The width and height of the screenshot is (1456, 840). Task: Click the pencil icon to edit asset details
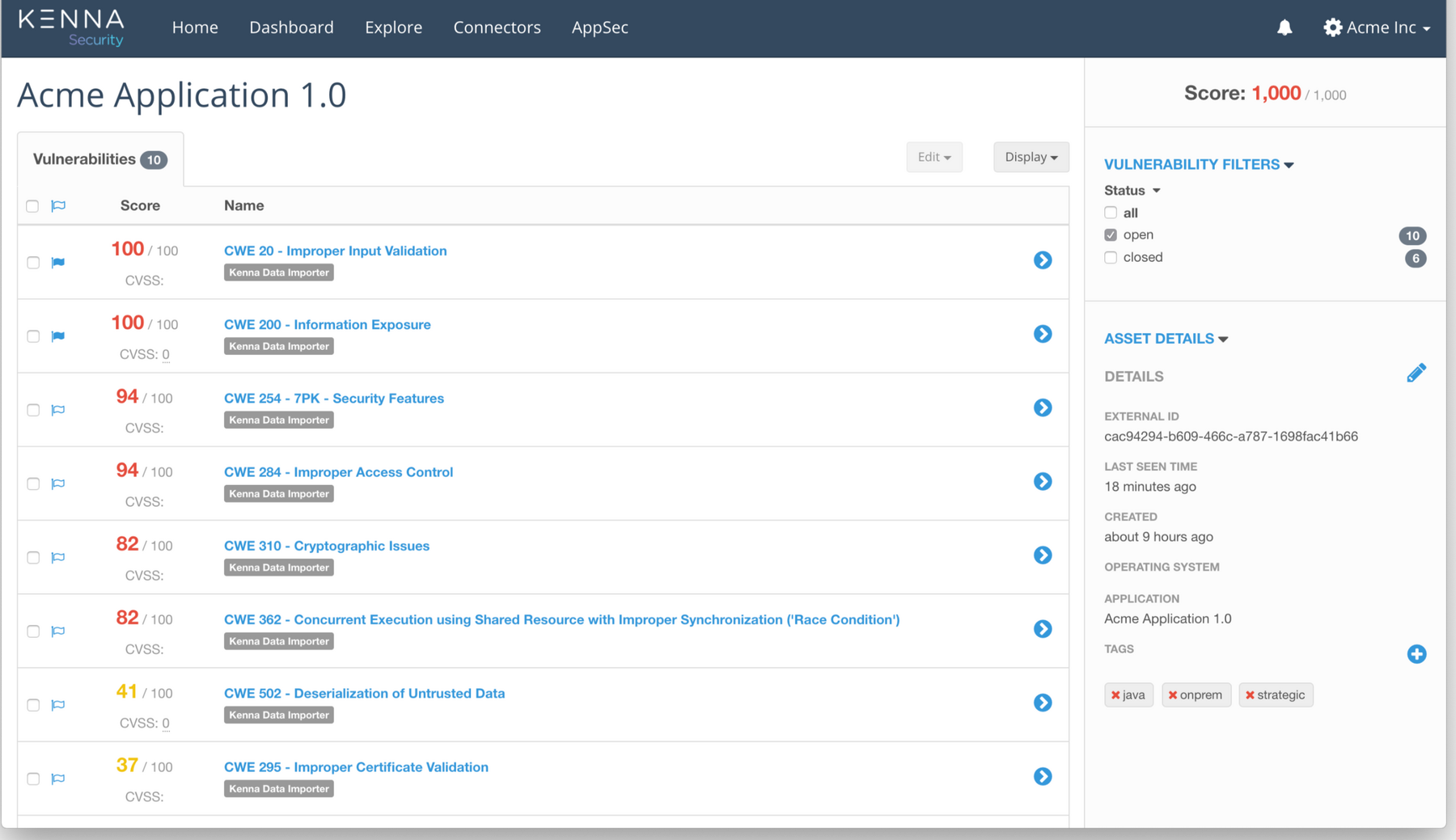tap(1416, 373)
